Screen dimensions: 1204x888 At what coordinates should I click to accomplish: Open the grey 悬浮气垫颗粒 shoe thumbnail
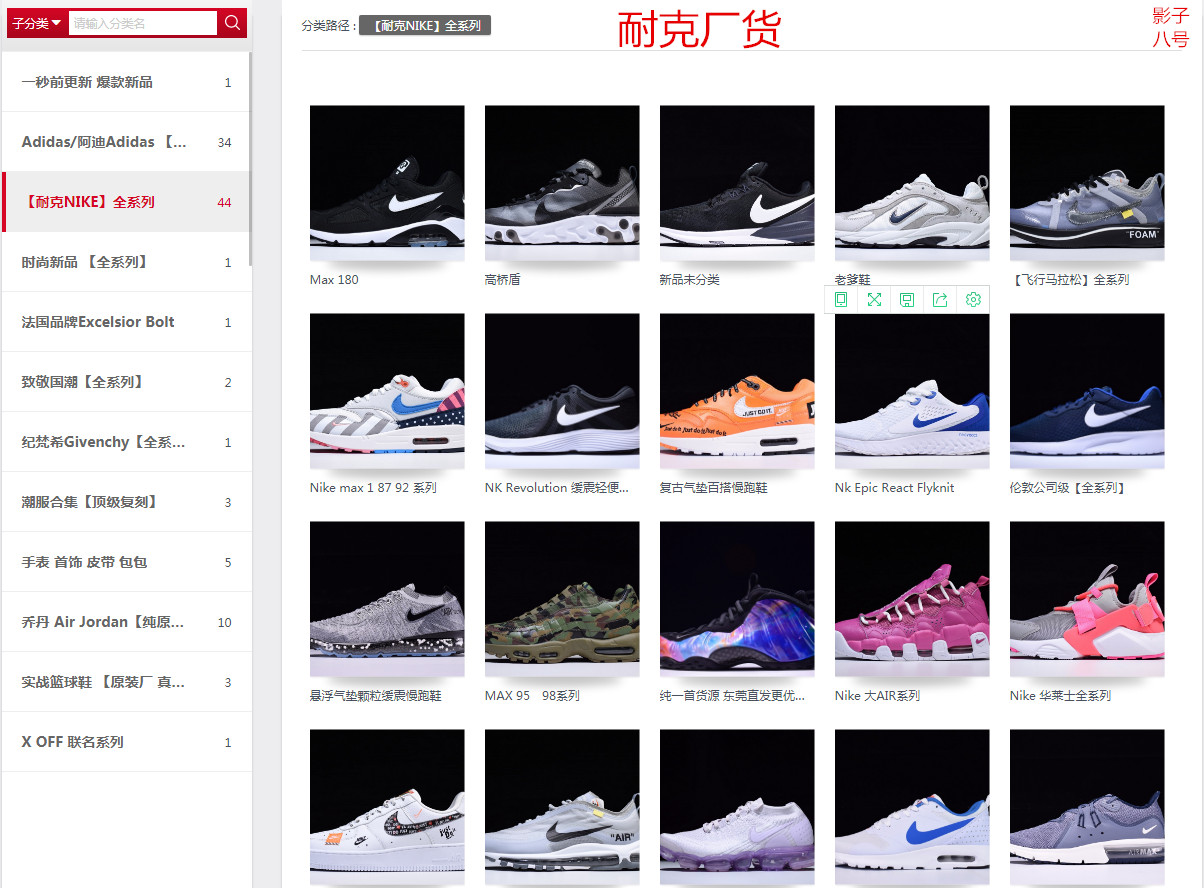(x=387, y=599)
